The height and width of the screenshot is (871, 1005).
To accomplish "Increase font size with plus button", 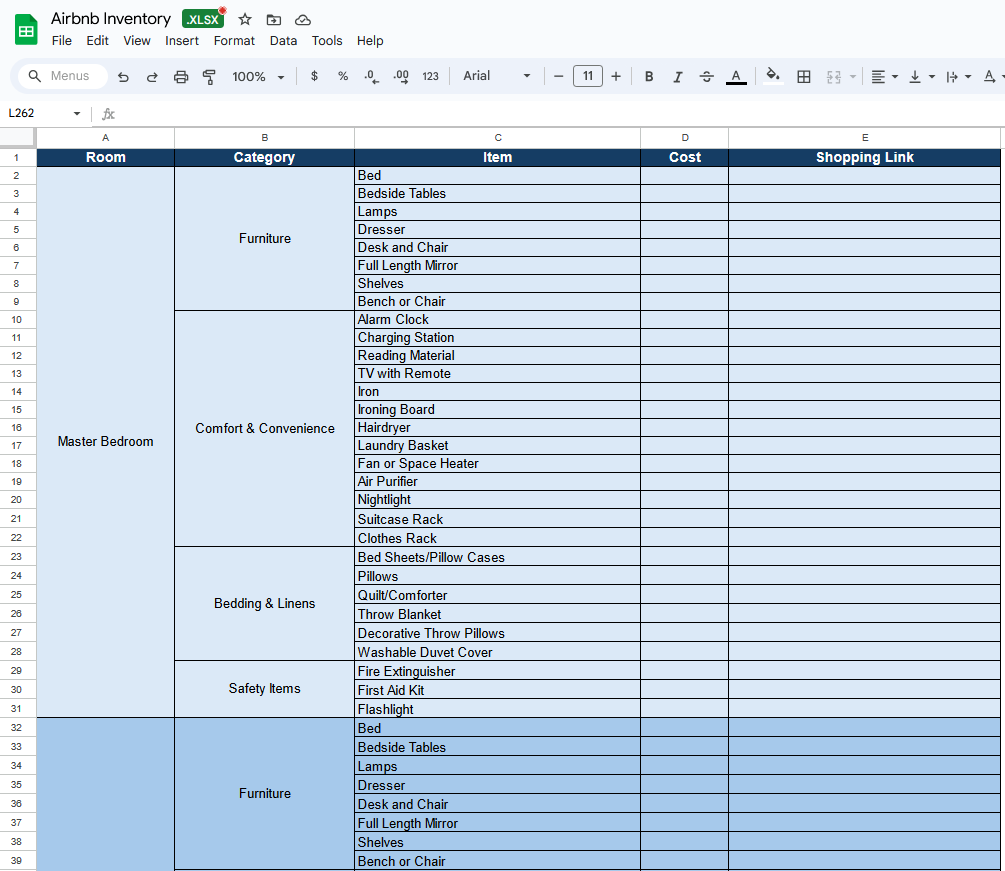I will tap(616, 77).
